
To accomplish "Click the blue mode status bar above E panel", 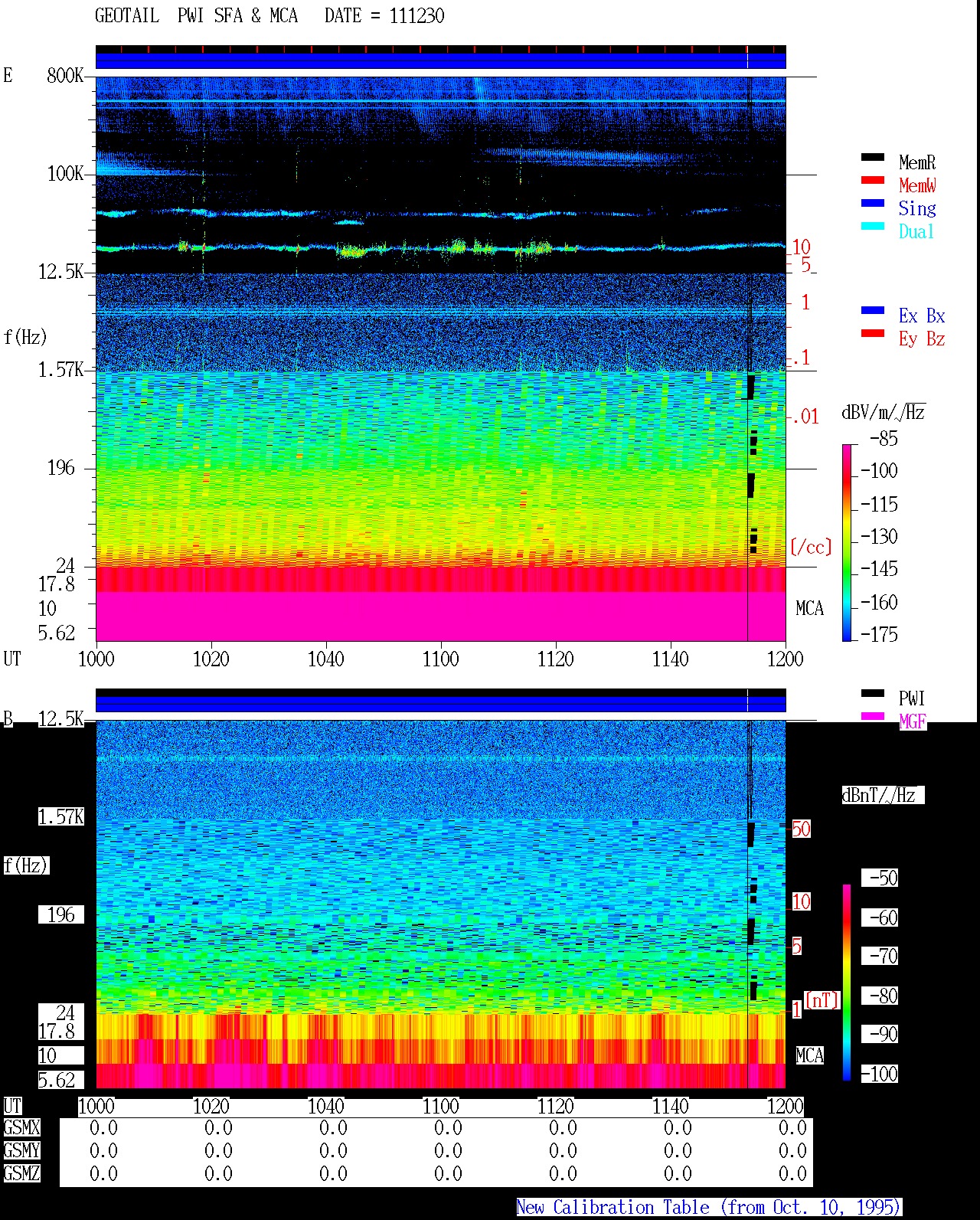I will click(440, 61).
